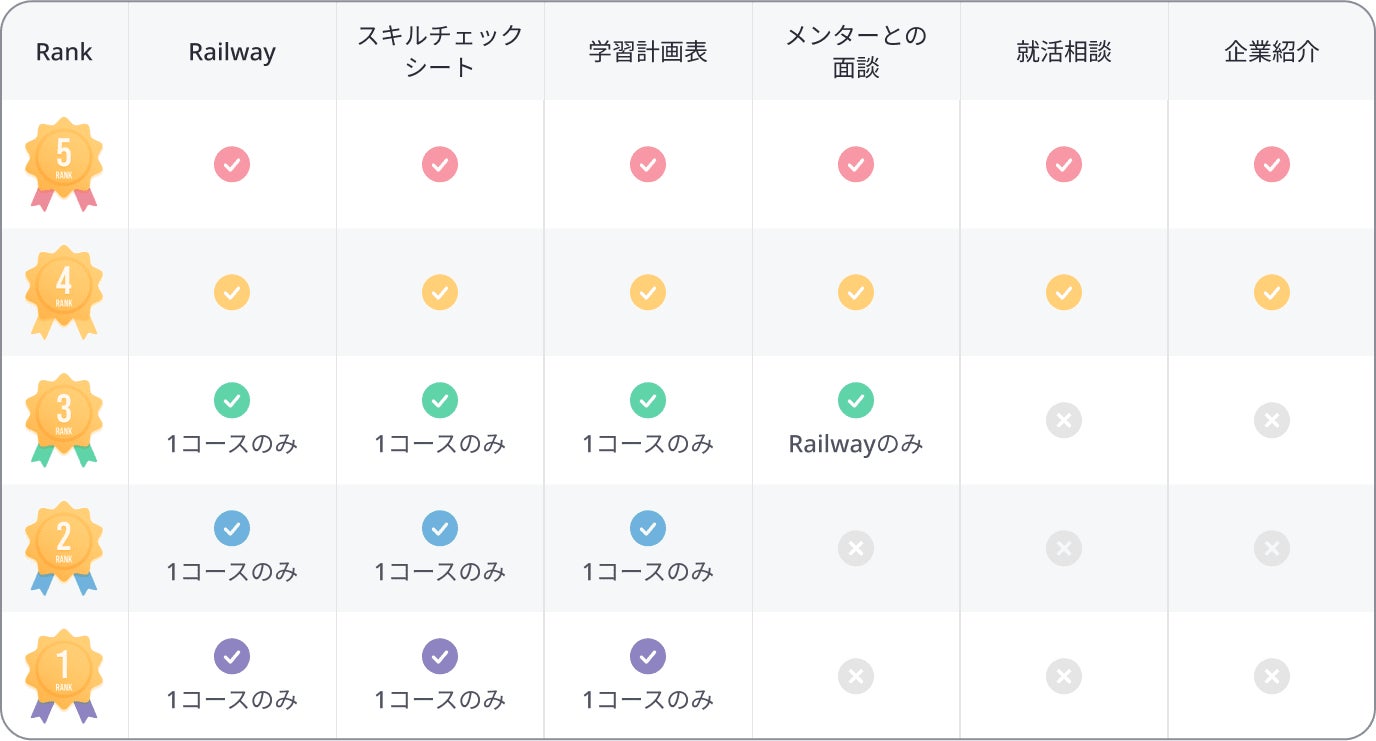Click the blue checkmark for Rank 2 学習計画表
Screen dimensions: 1376x741
[648, 528]
